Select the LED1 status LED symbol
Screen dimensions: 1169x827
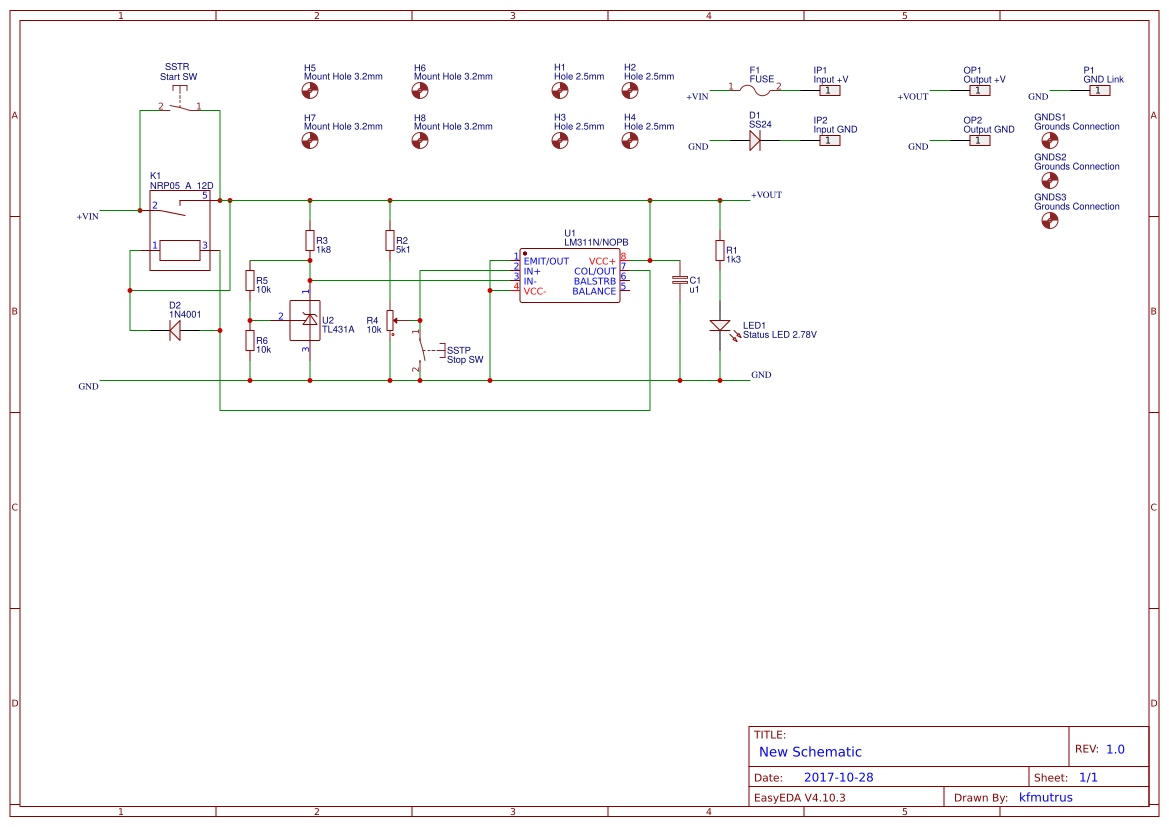point(722,325)
